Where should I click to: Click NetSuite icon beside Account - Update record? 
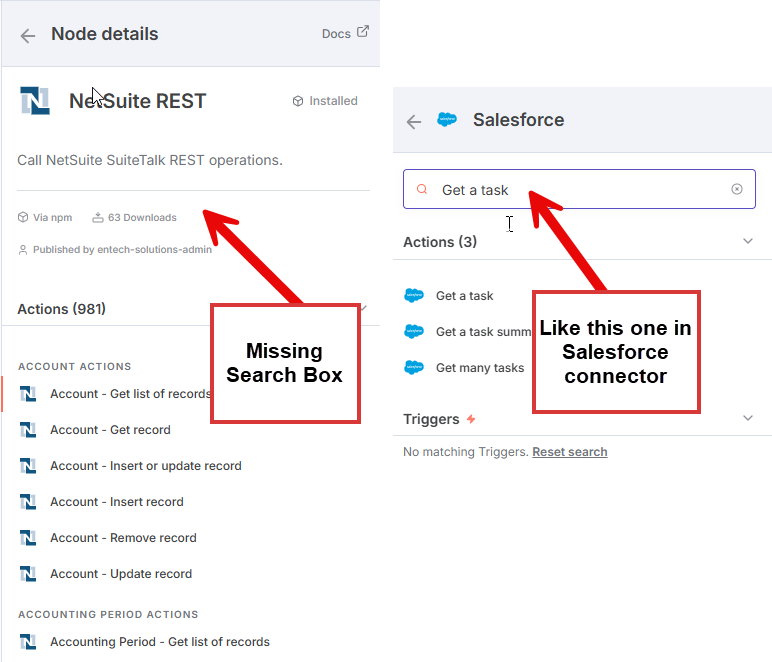click(28, 573)
